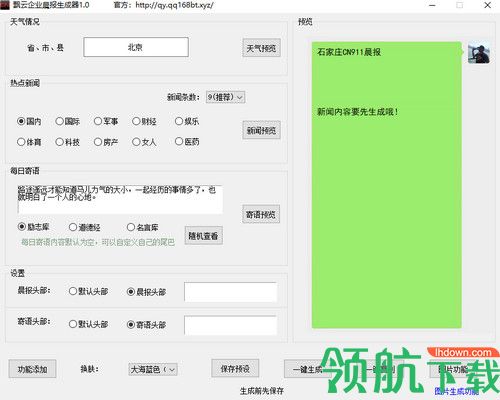Focus the 省、市、县 city input field
The height and width of the screenshot is (400, 500).
click(x=136, y=47)
